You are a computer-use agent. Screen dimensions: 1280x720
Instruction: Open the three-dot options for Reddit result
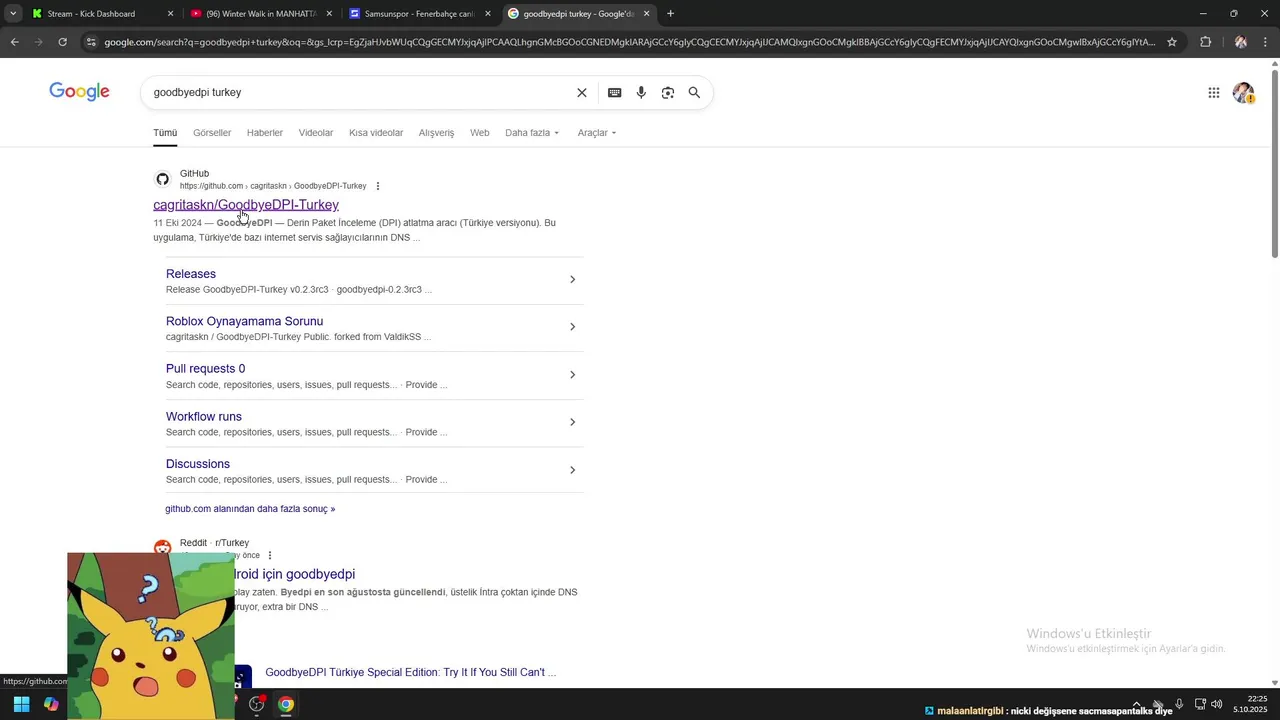coord(270,555)
